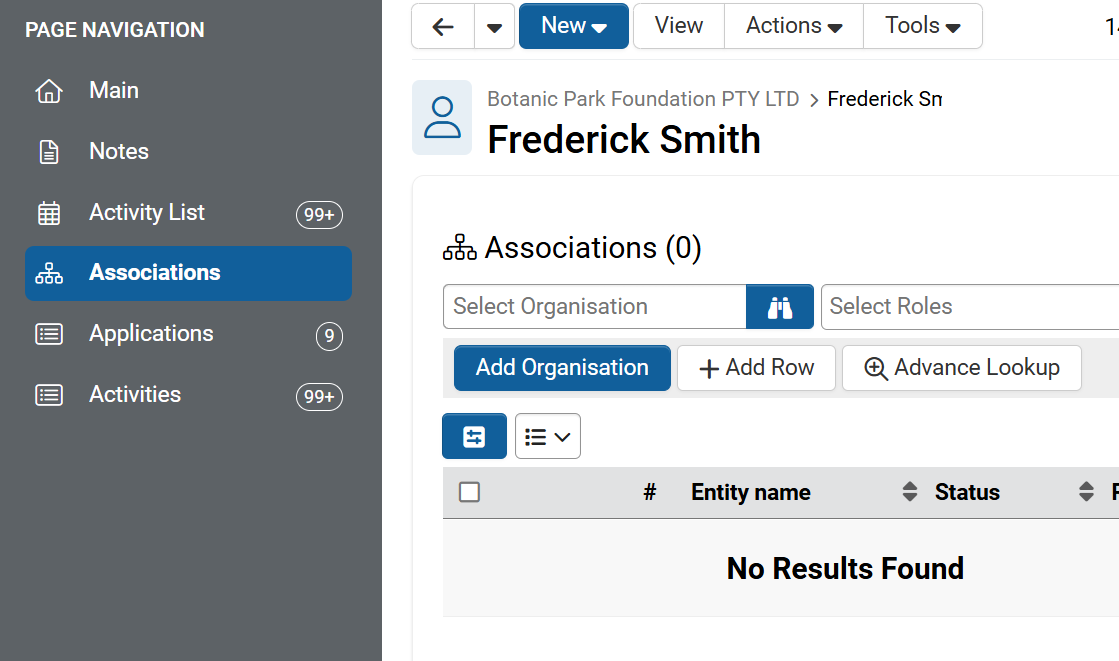Click the Select Organisation input field
This screenshot has width=1119, height=661.
(595, 307)
